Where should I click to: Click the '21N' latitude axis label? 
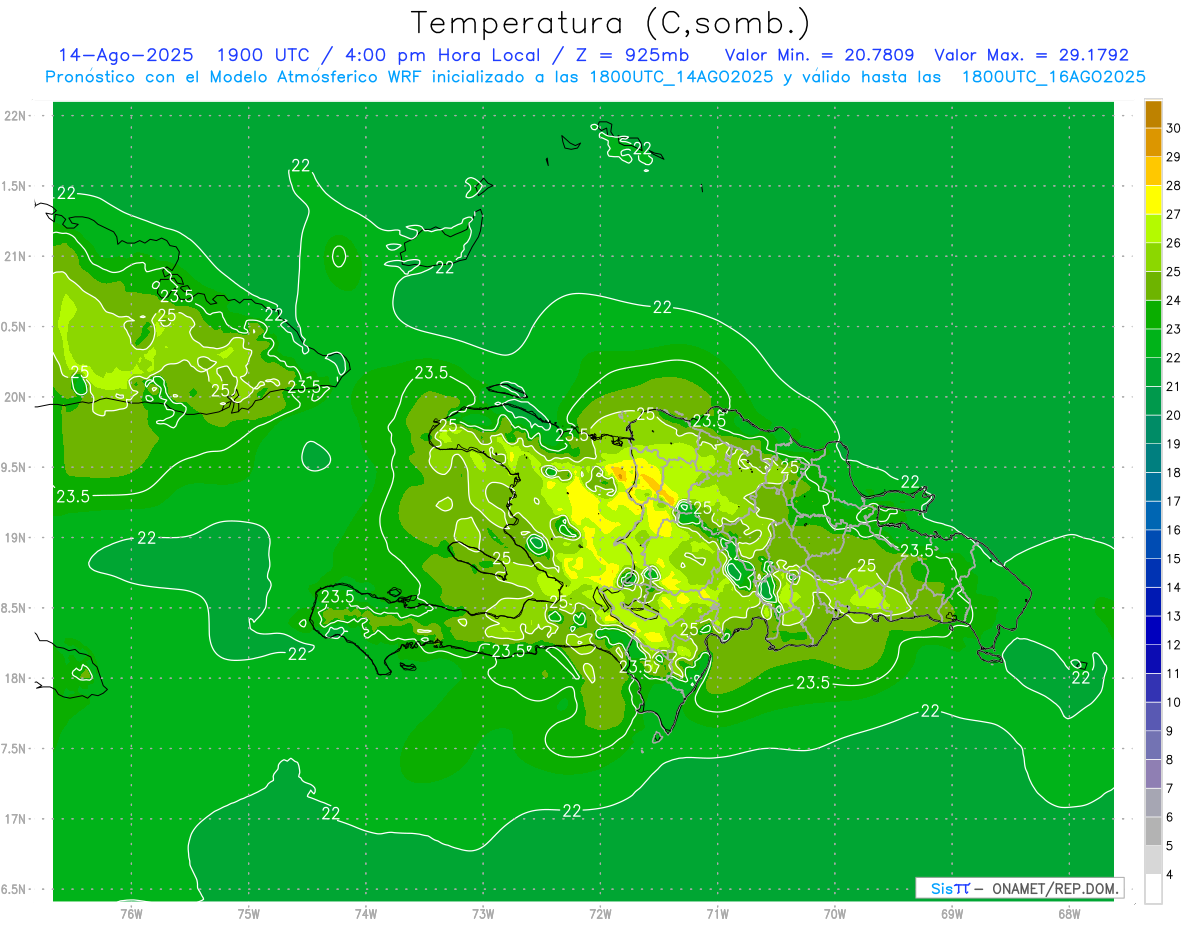(16, 256)
